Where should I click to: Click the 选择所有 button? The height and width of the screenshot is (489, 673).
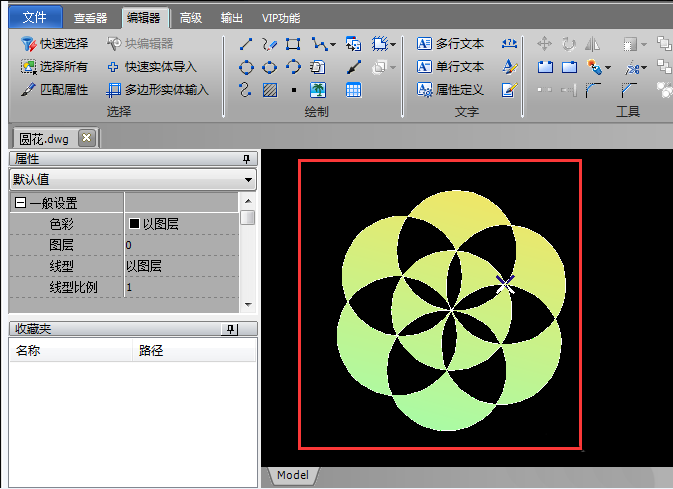55,67
